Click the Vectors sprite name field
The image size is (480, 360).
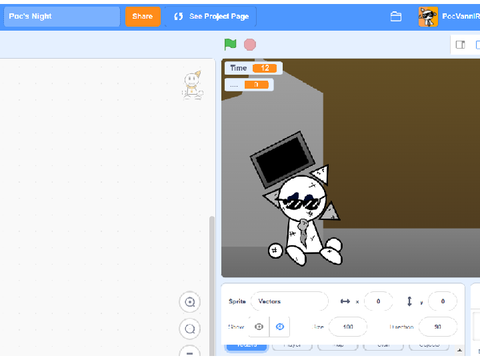pyautogui.click(x=289, y=301)
